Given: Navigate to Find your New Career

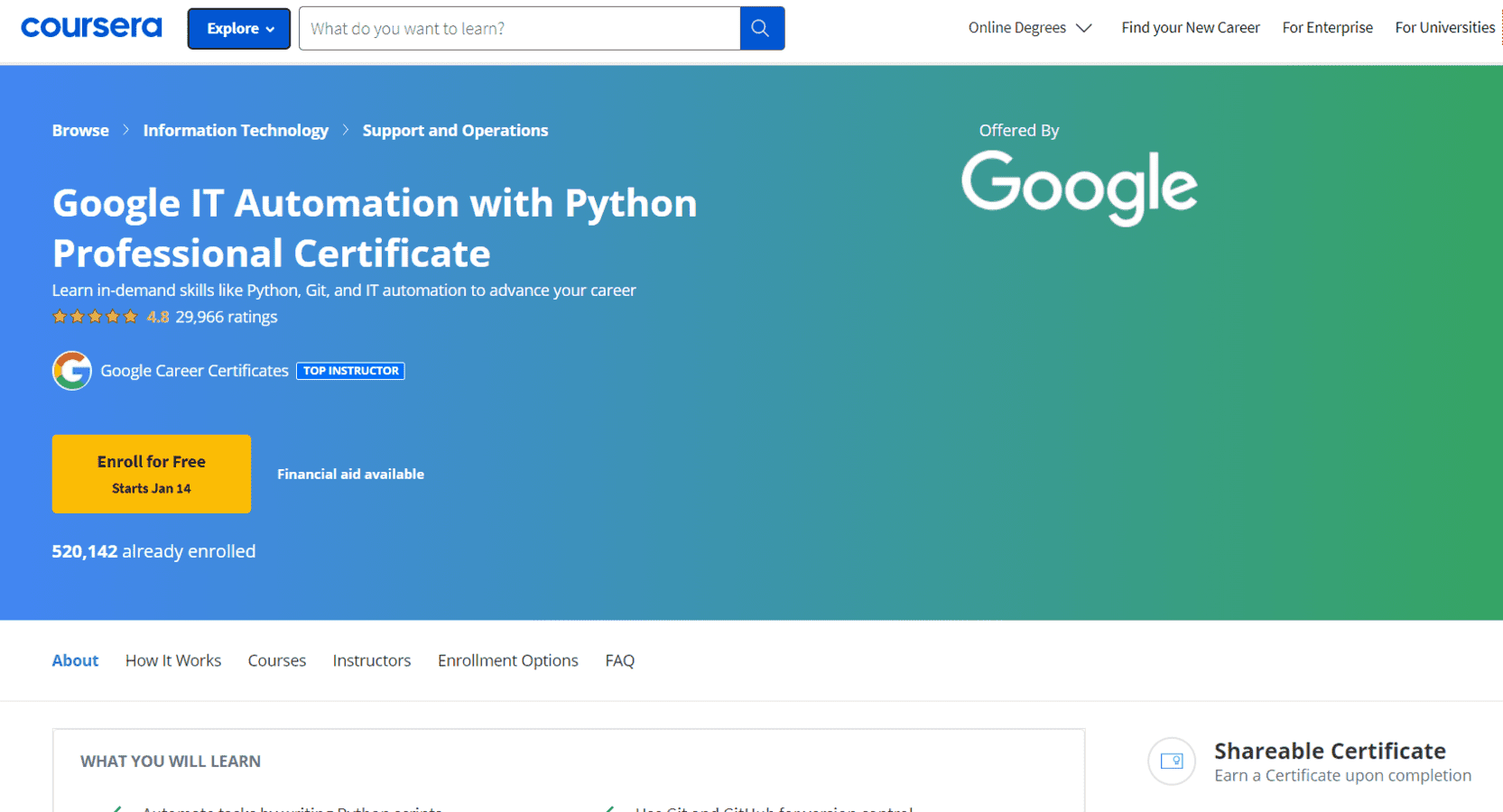Looking at the screenshot, I should click(1190, 27).
